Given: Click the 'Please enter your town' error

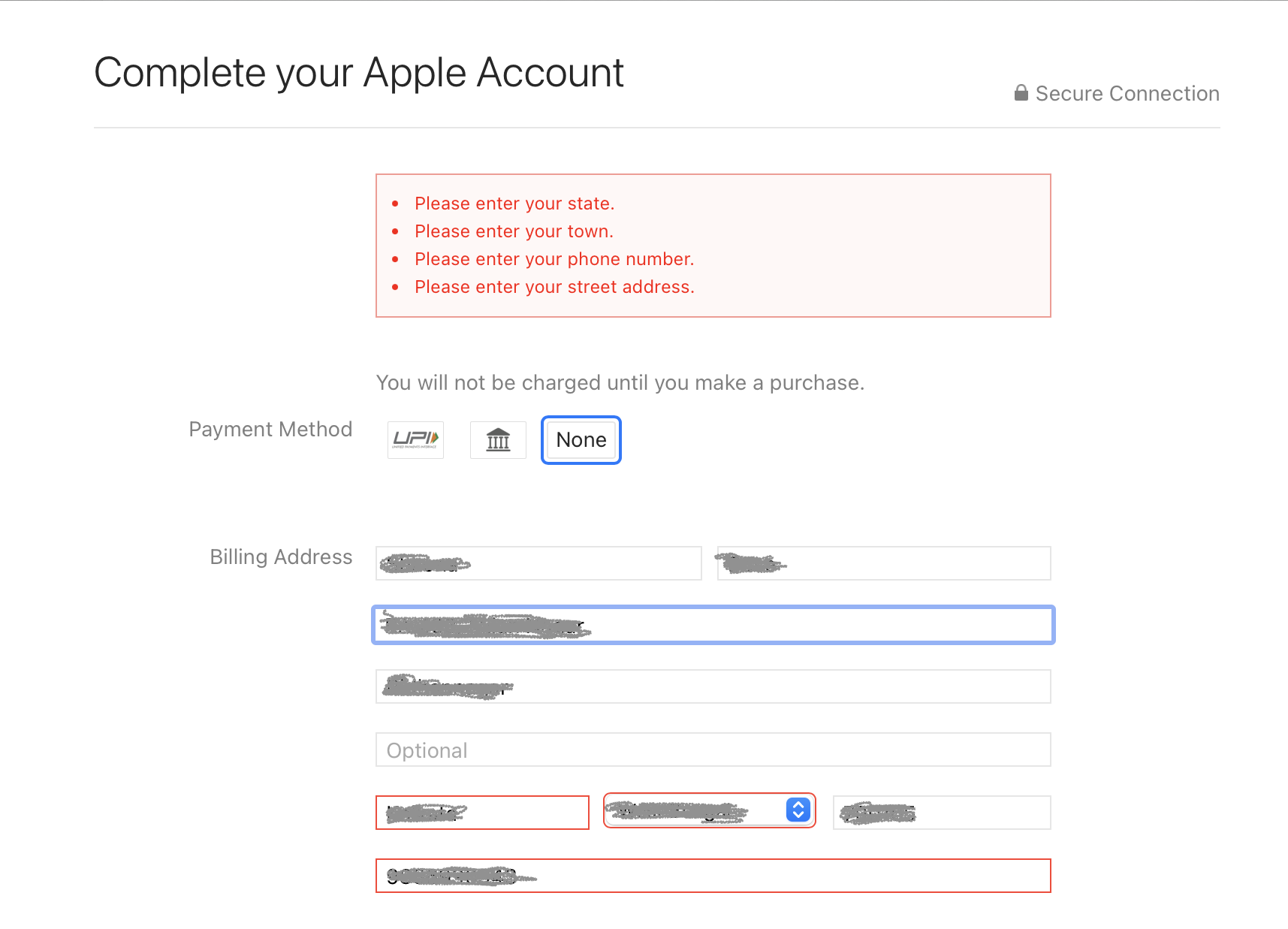Looking at the screenshot, I should pos(514,231).
